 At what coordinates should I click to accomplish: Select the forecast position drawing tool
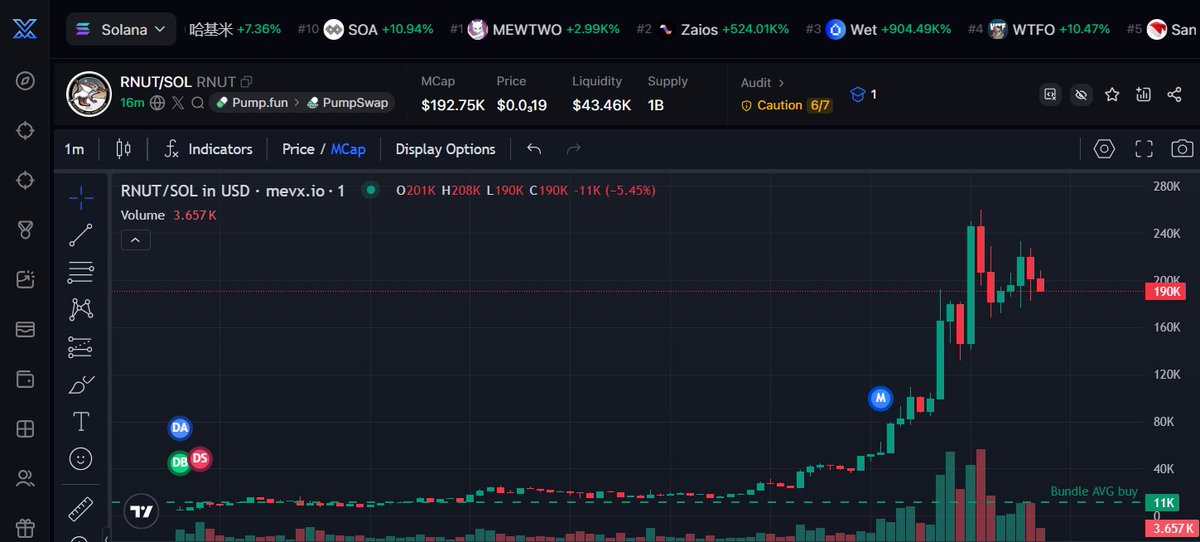point(81,347)
